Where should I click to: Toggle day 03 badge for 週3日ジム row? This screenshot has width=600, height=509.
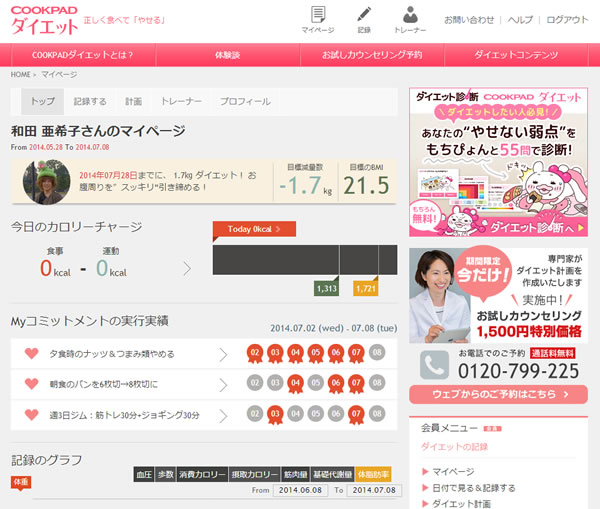(x=275, y=411)
